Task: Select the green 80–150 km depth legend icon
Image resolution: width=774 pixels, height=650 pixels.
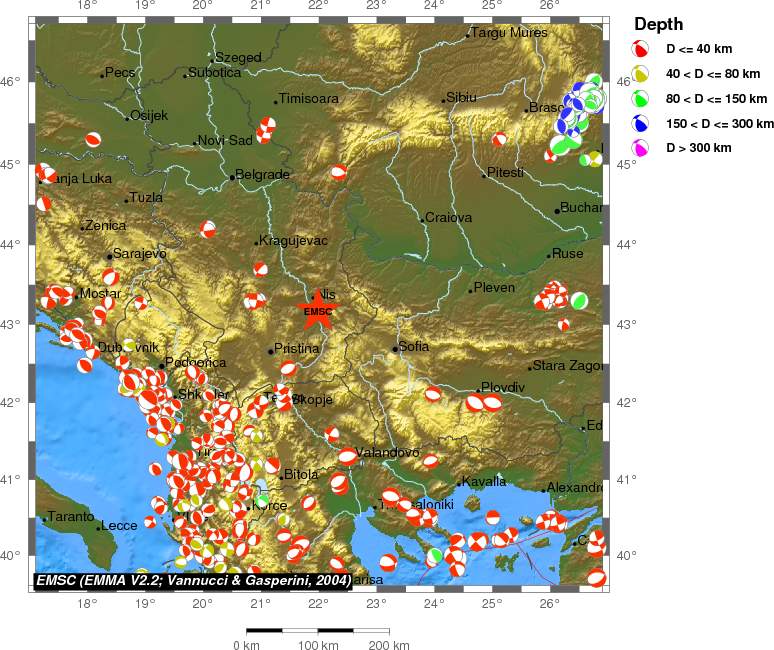Action: coord(640,98)
